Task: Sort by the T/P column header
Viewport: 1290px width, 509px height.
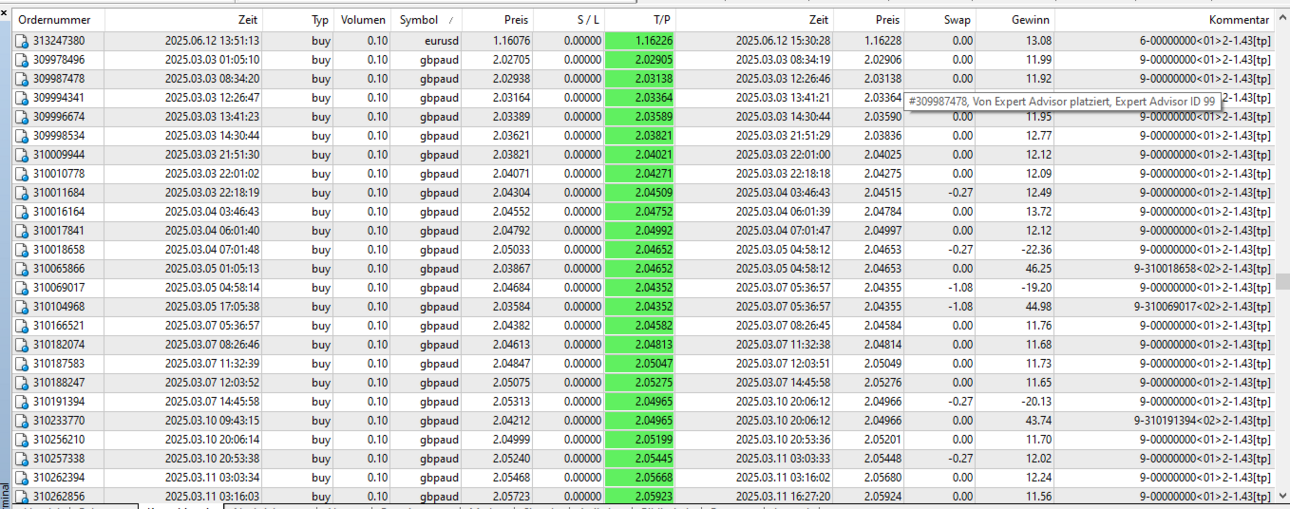Action: [640, 20]
